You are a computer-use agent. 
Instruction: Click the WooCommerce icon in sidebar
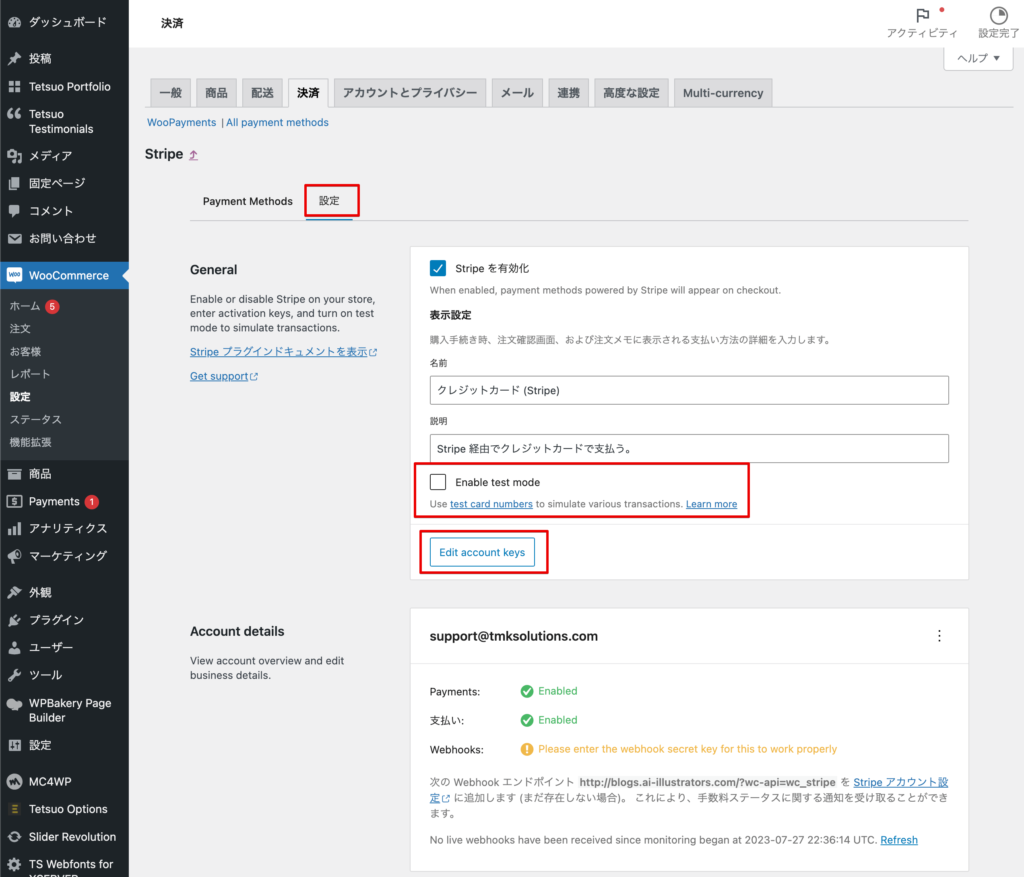(x=14, y=275)
